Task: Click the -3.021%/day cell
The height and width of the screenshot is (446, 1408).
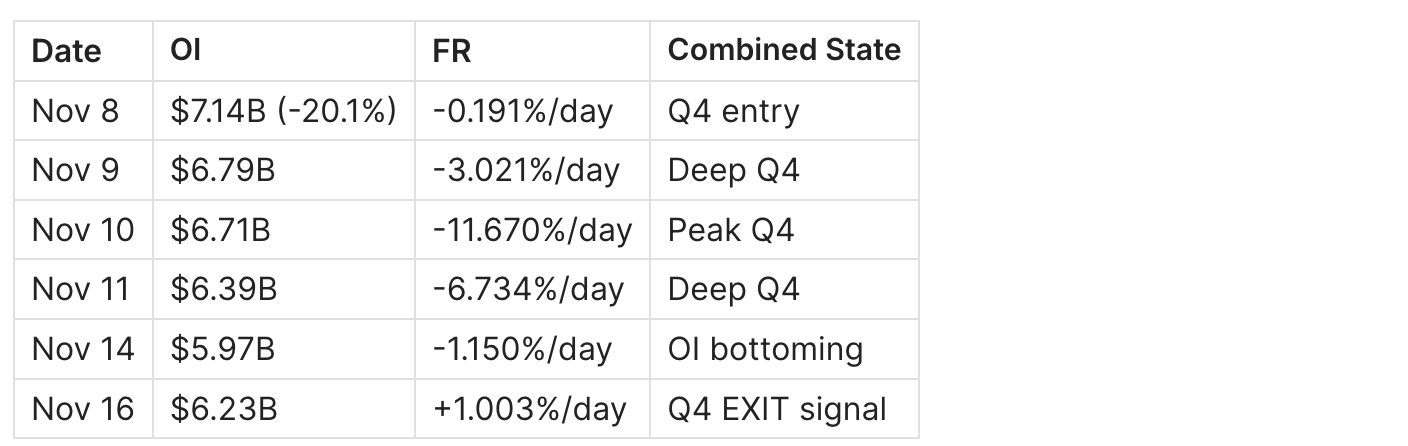Action: coord(526,170)
